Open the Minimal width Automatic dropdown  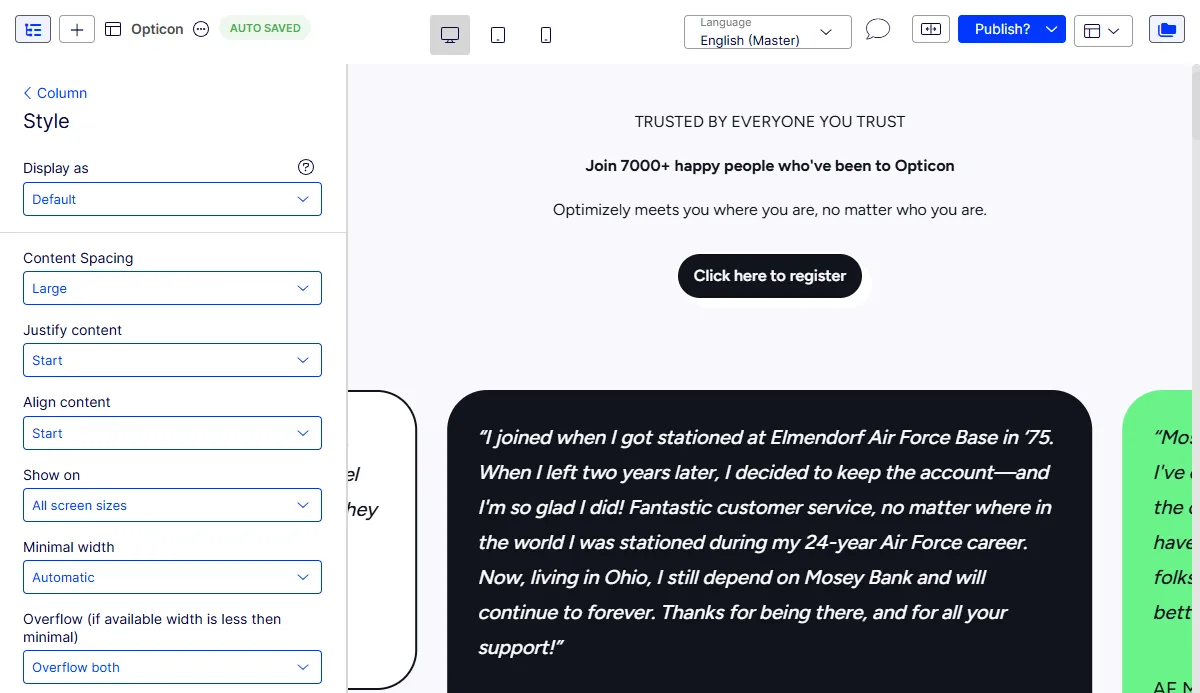coord(172,577)
